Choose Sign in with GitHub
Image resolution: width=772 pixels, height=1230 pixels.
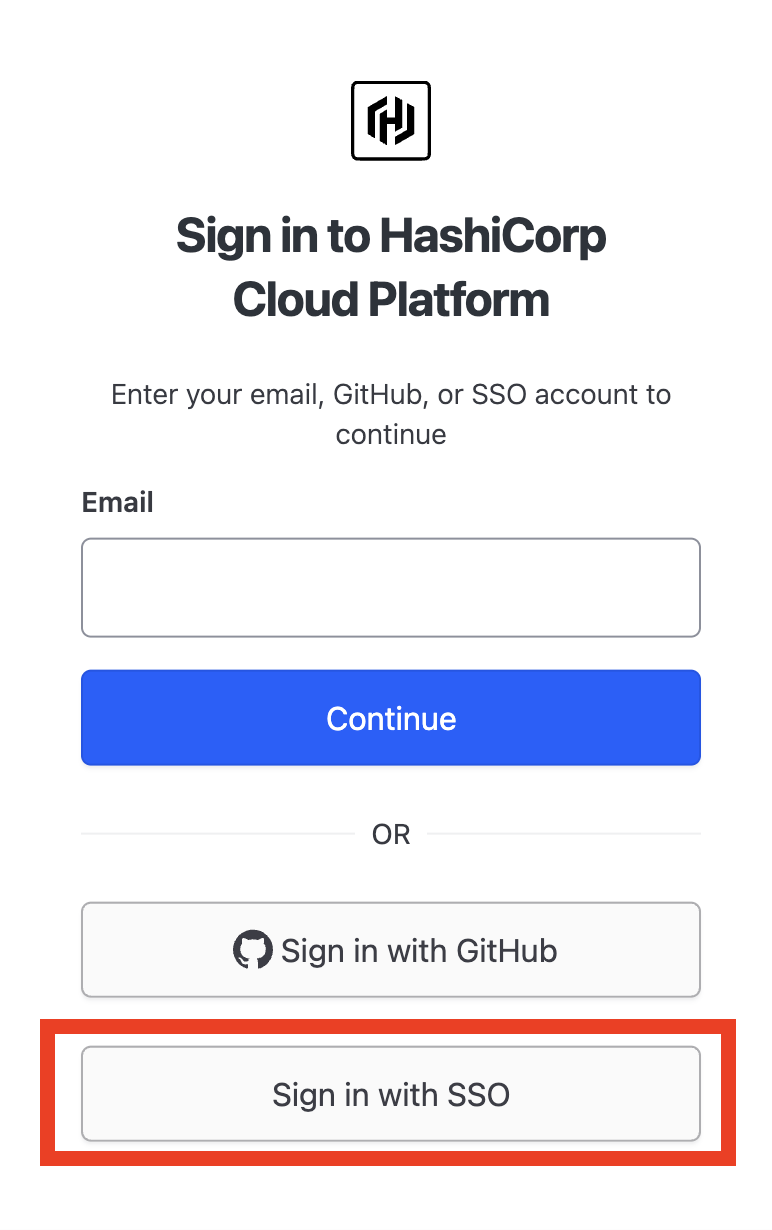pos(391,950)
